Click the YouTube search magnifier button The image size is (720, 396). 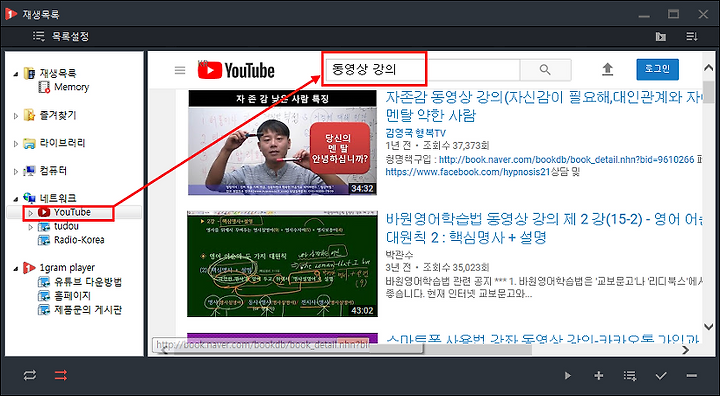545,70
